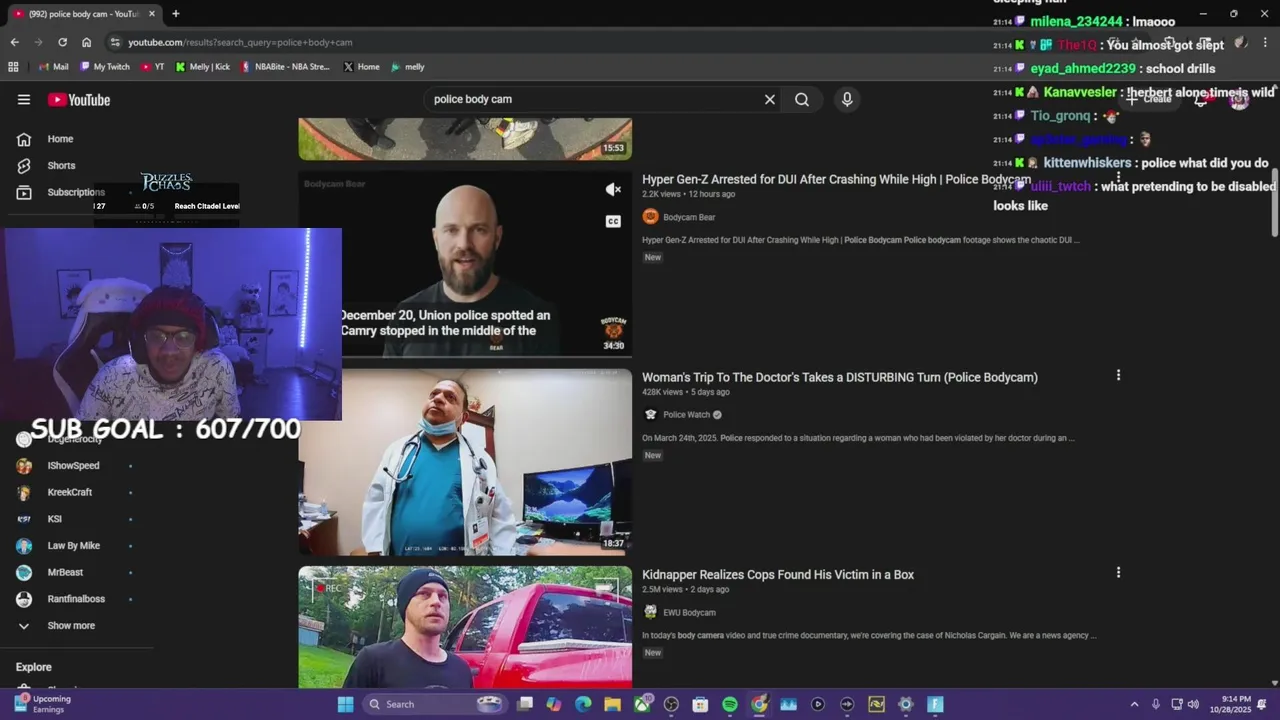Open the Police Watch channel link
Viewport: 1280px width, 720px height.
686,414
